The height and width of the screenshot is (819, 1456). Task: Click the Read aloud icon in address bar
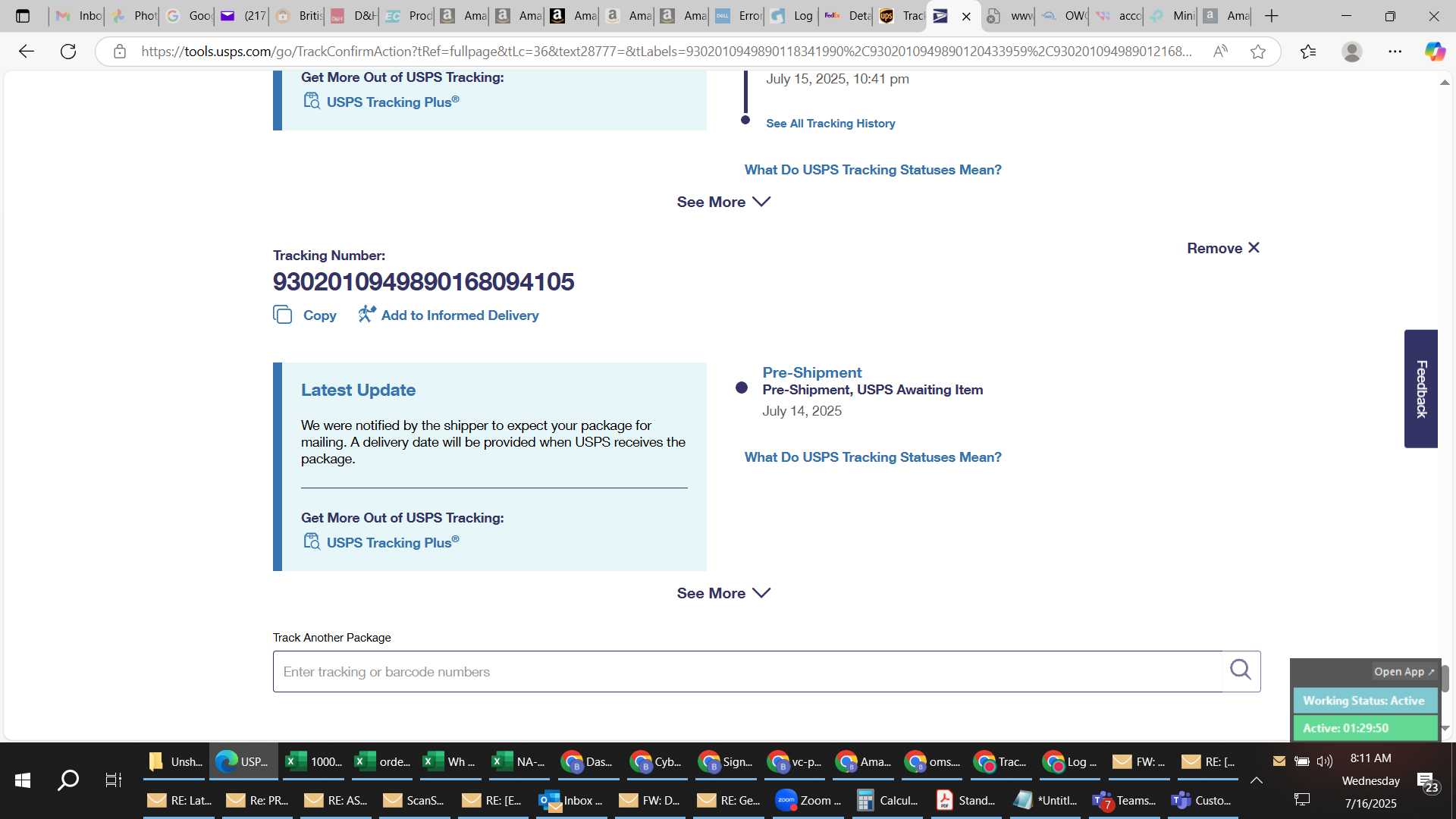coord(1220,52)
